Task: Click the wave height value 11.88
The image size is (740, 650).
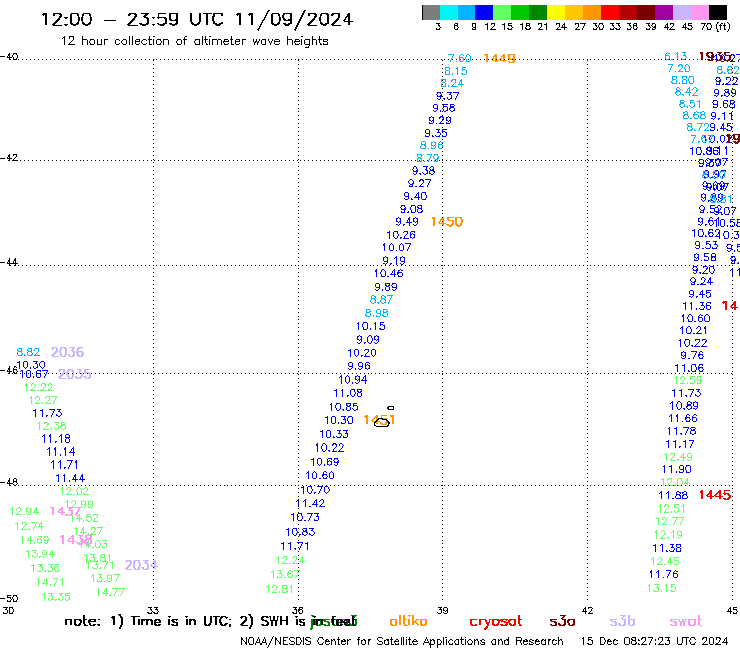Action: point(673,495)
